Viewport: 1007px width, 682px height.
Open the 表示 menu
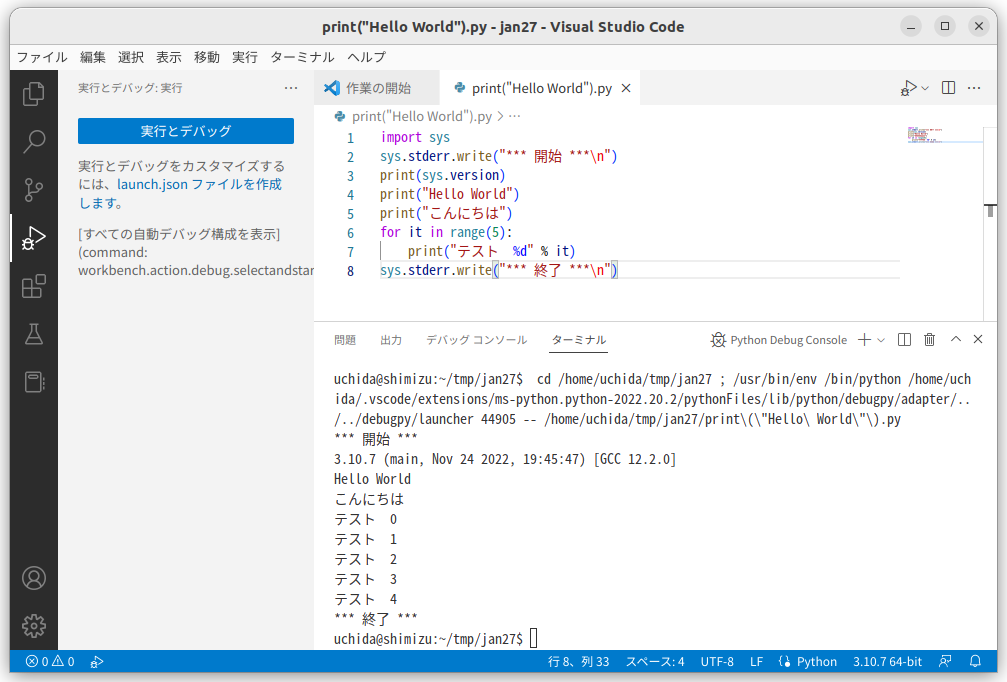[168, 57]
